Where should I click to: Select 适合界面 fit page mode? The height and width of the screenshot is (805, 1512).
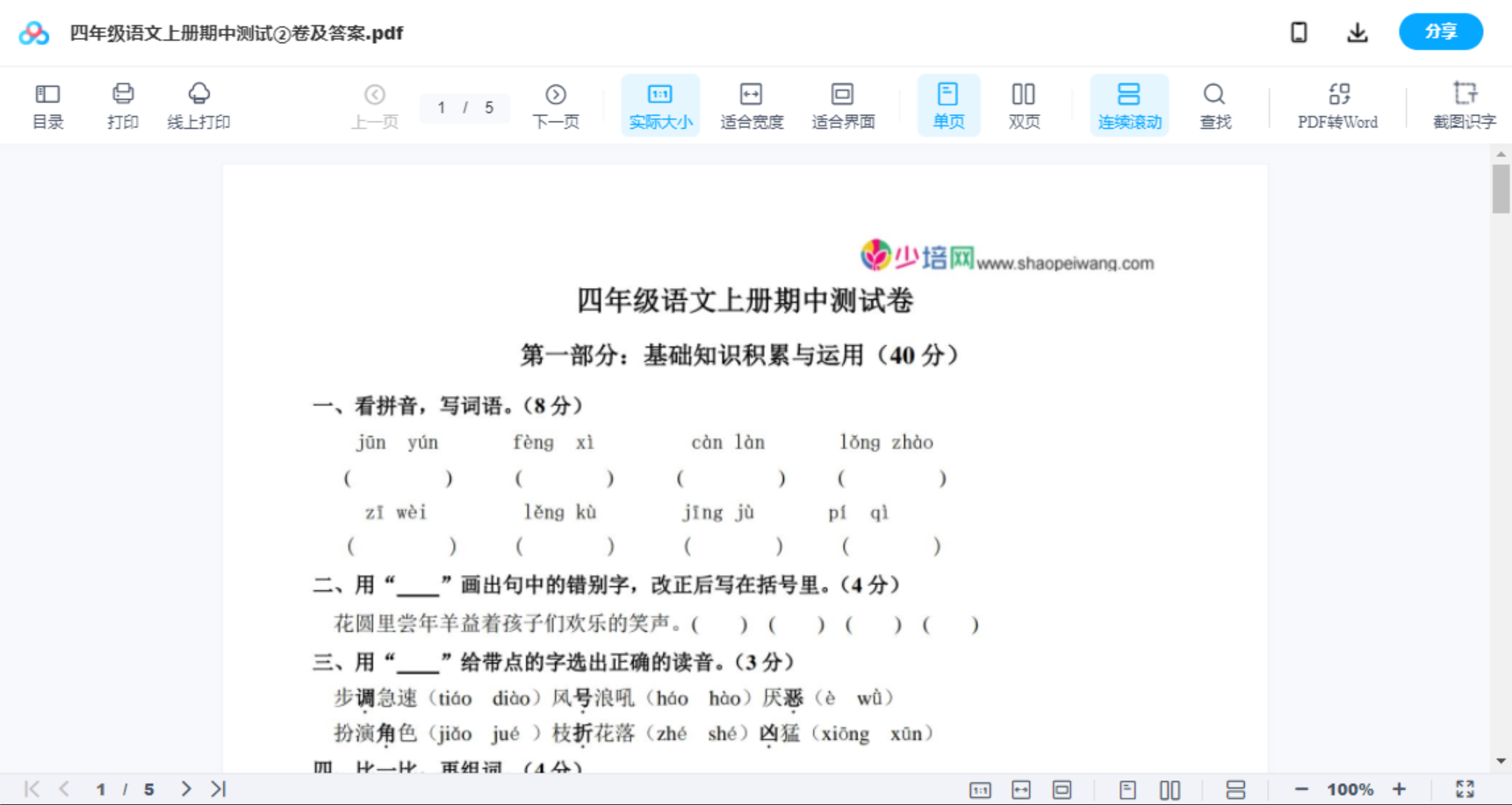[843, 104]
